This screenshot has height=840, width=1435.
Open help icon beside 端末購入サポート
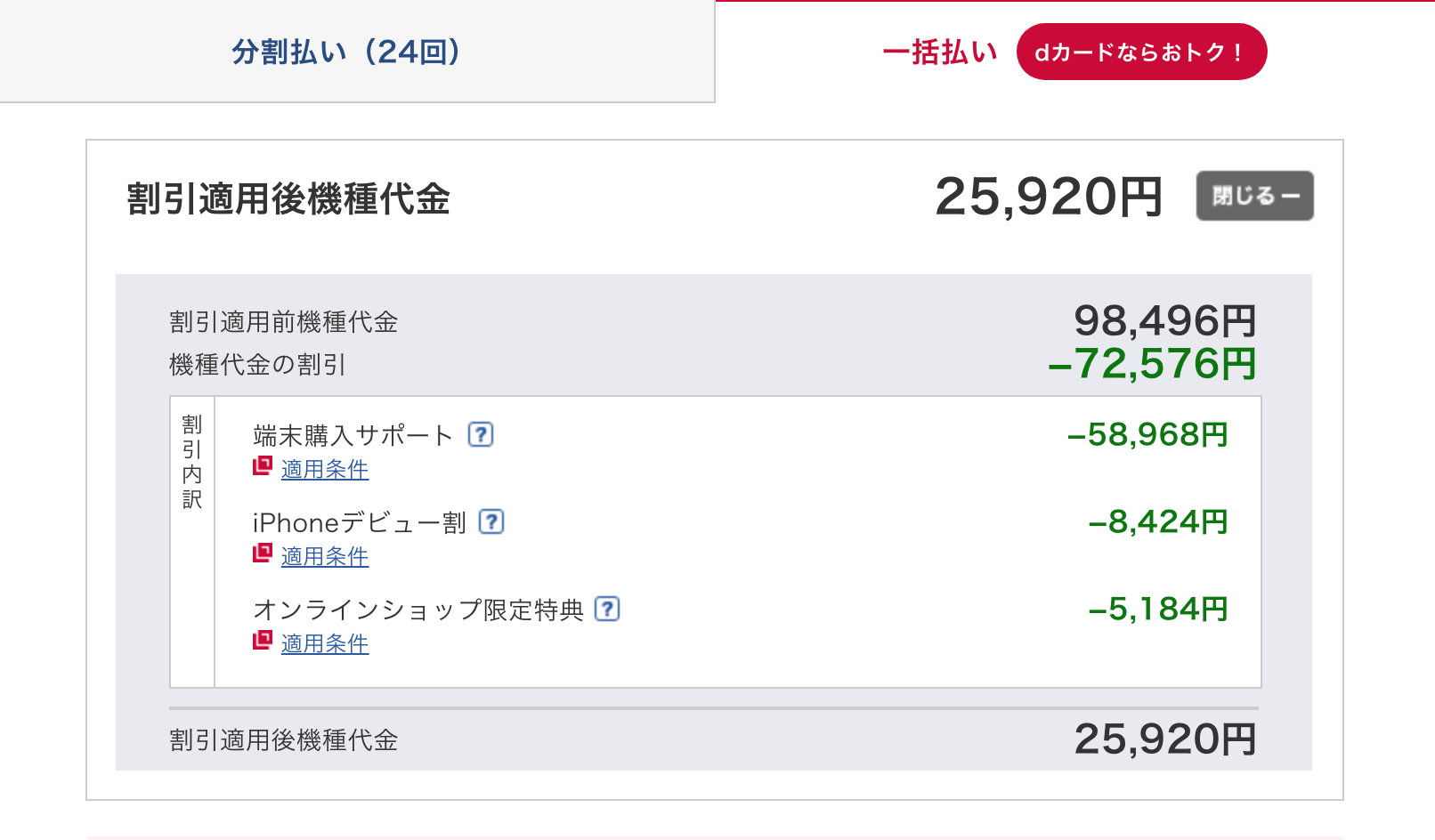point(481,434)
